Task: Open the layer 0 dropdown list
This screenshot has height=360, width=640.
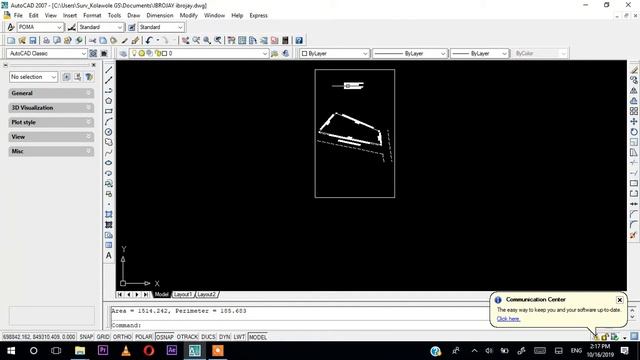Action: point(199,53)
